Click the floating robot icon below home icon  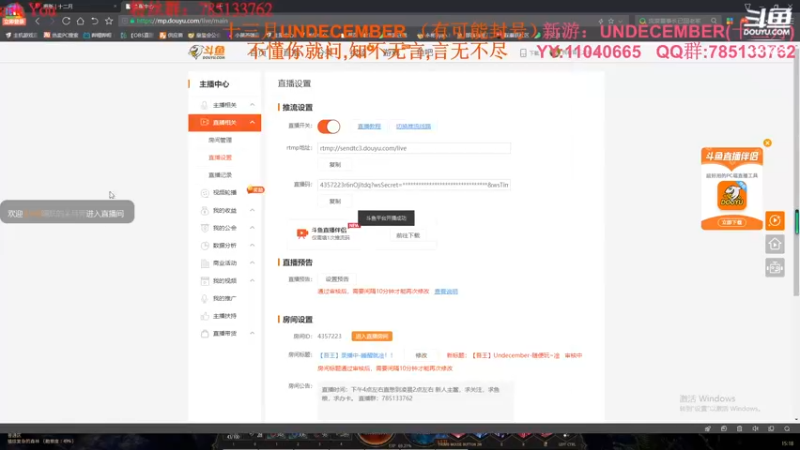(x=774, y=267)
